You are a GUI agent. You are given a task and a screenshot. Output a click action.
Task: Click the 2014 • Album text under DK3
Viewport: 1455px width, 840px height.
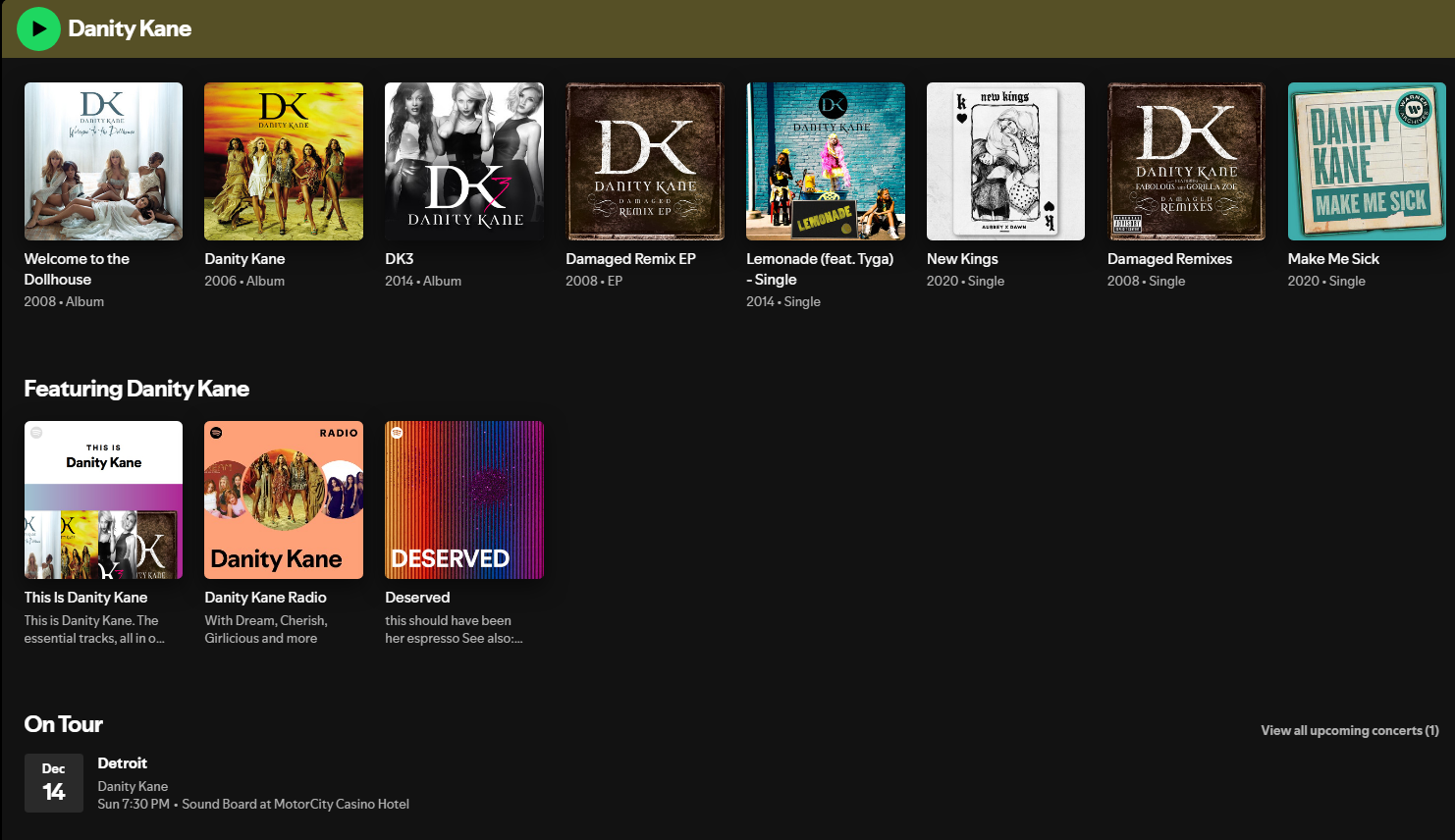pos(423,281)
